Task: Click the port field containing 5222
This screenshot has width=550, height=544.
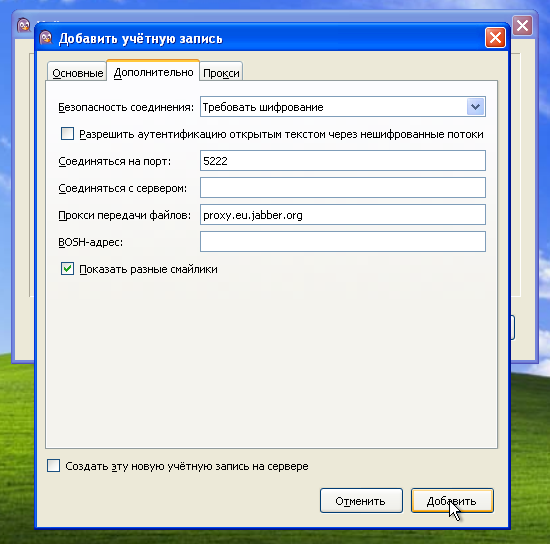Action: (343, 161)
